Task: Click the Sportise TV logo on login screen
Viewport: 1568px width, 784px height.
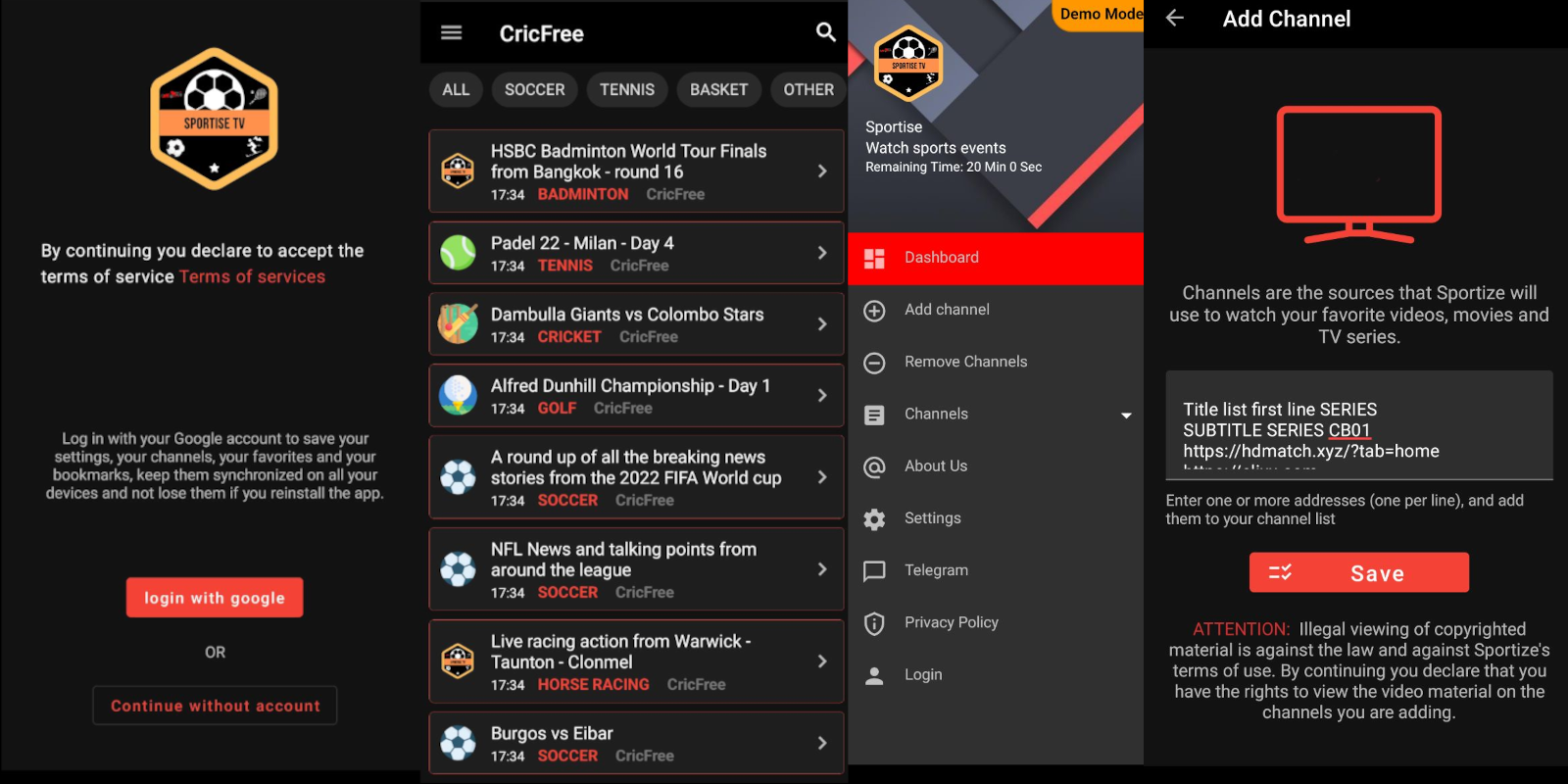Action: tap(214, 119)
